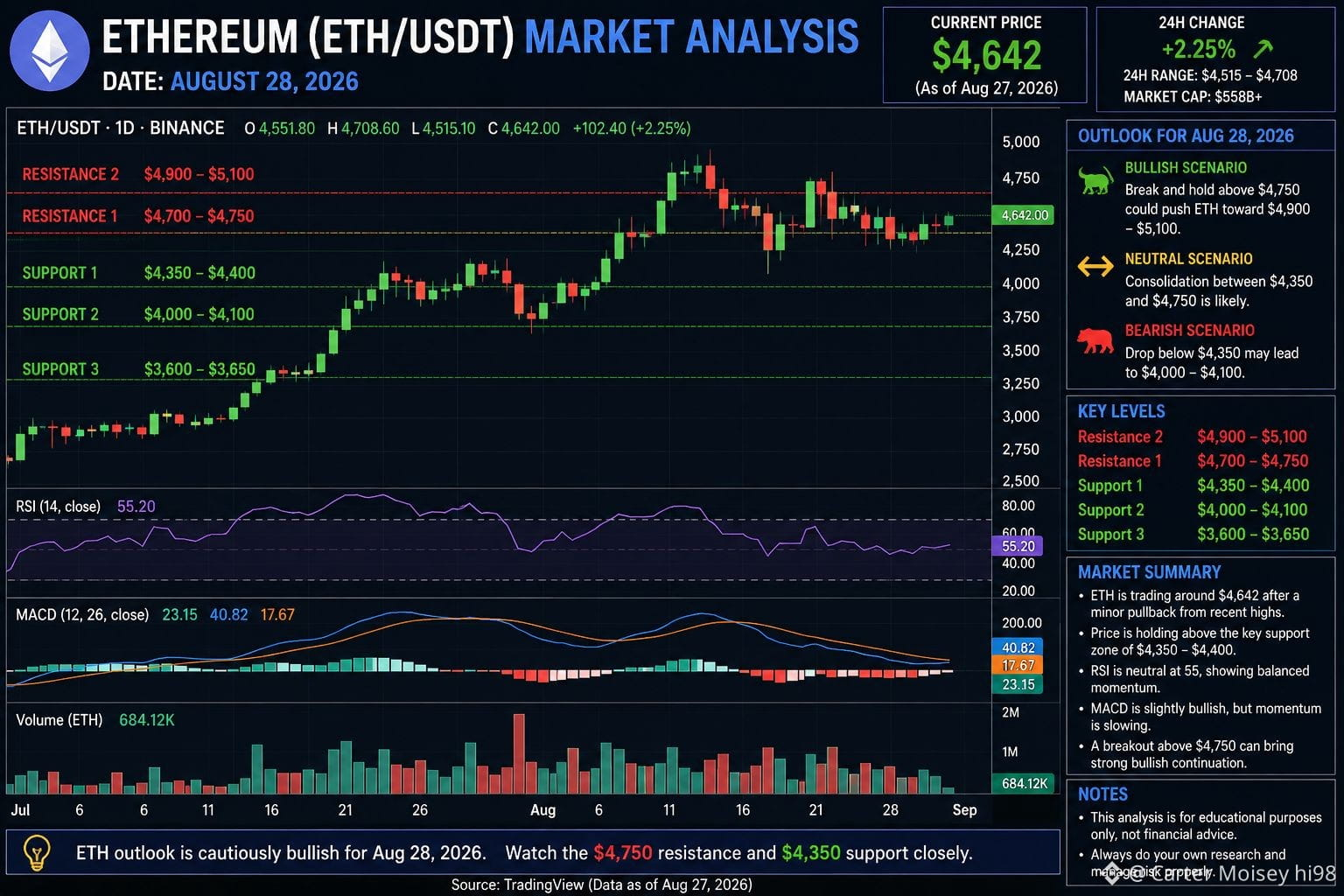Select the red bear icon for Bearish Scenario
Viewport: 1344px width, 896px height.
pos(1095,340)
